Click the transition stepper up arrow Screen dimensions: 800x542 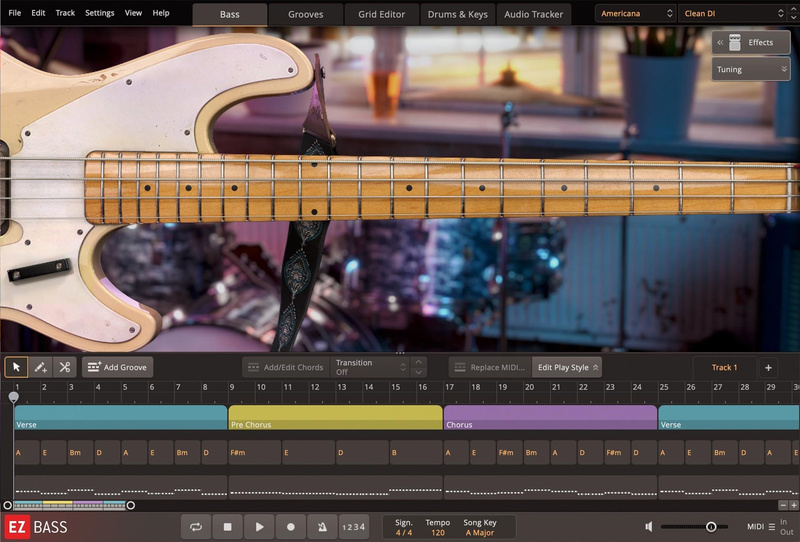point(418,362)
